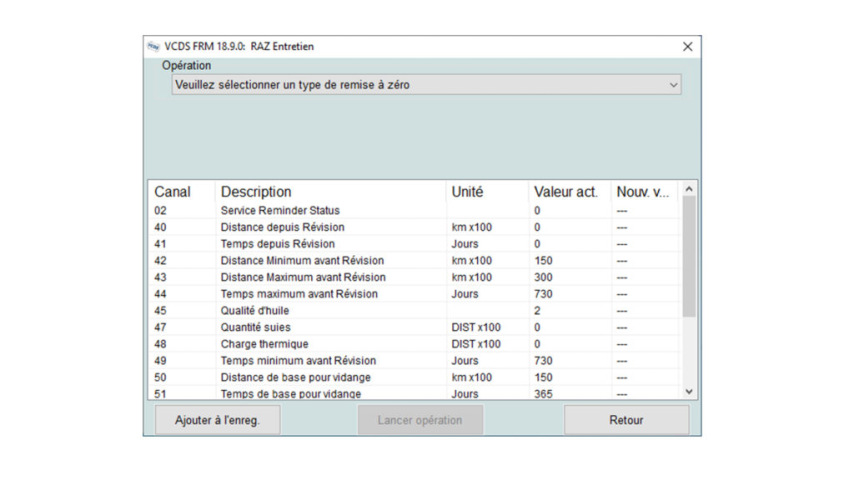Click channel number 02
This screenshot has height=480, width=854.
tap(160, 210)
